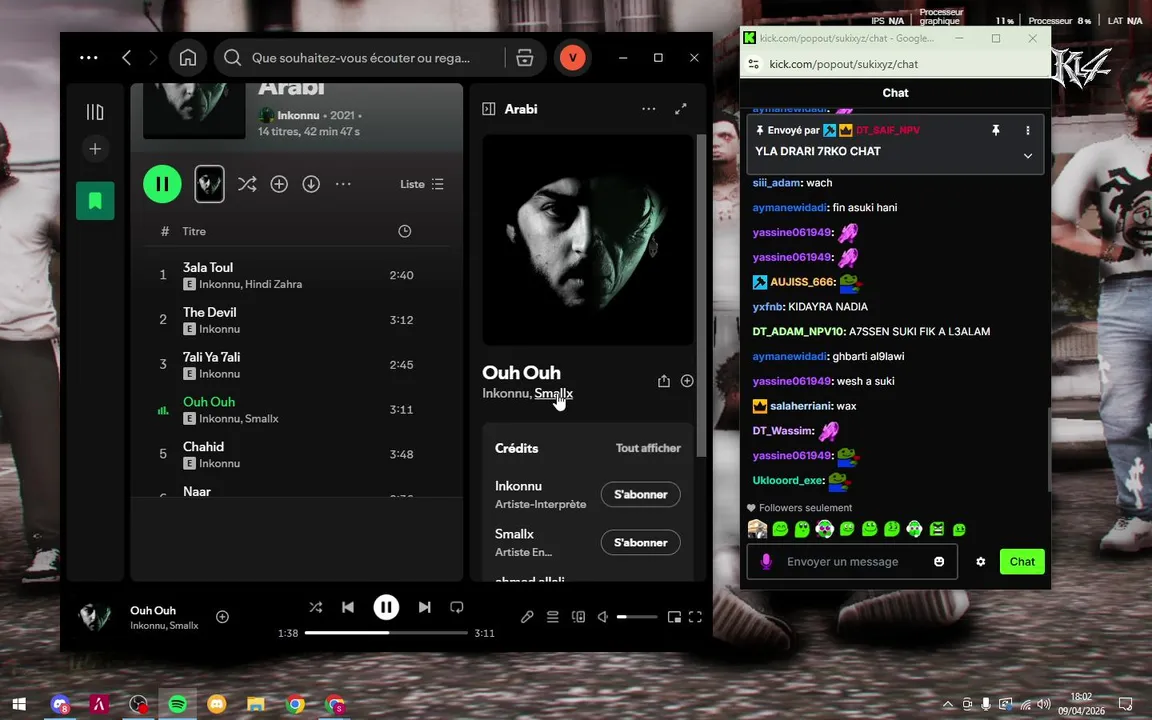Open the connect to a device panel
Image resolution: width=1152 pixels, height=720 pixels.
[578, 617]
